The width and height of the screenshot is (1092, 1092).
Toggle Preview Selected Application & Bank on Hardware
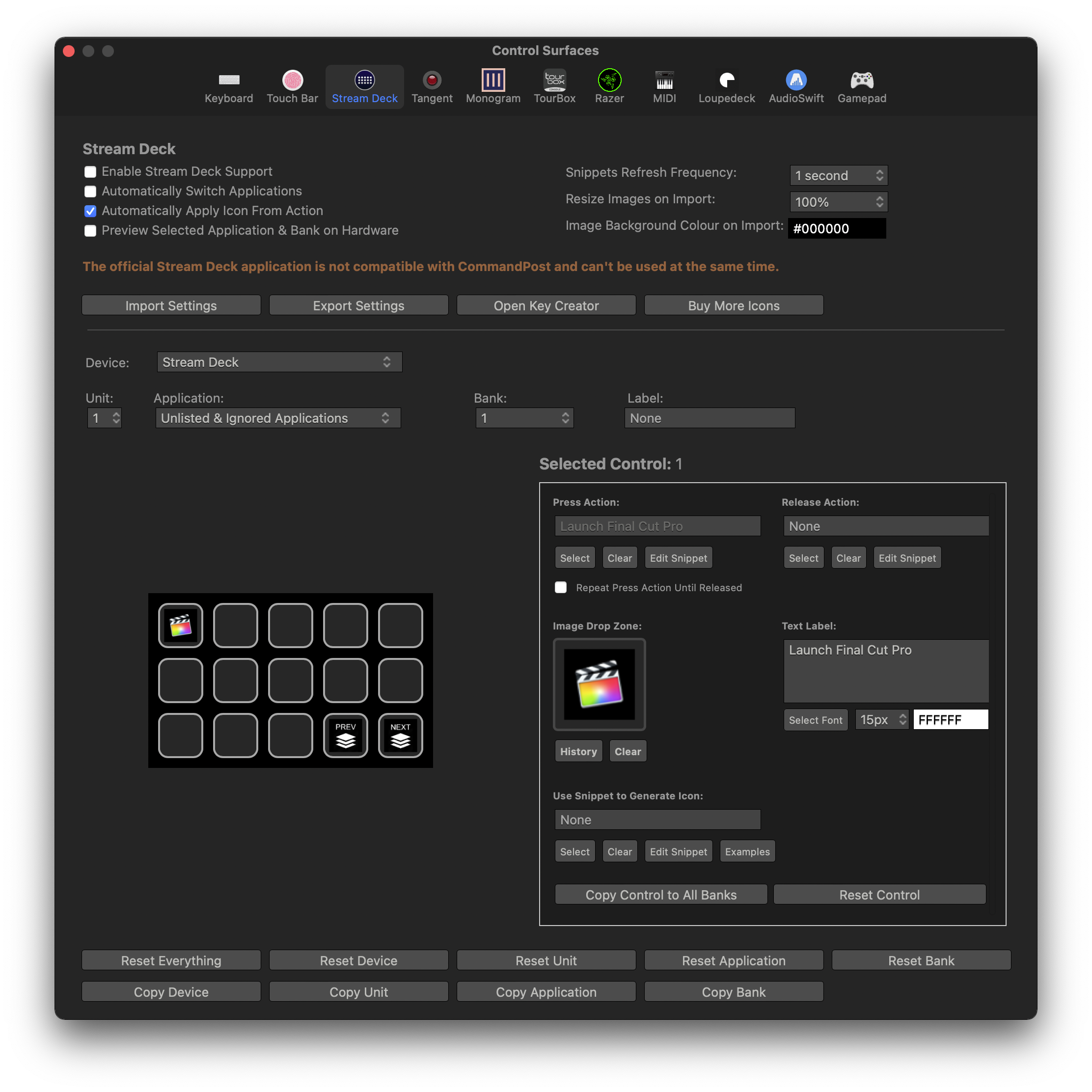[90, 231]
